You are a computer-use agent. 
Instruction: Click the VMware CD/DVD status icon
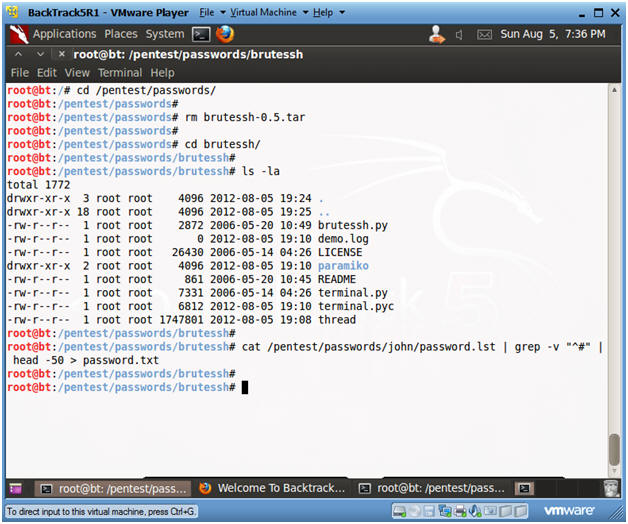pos(415,511)
